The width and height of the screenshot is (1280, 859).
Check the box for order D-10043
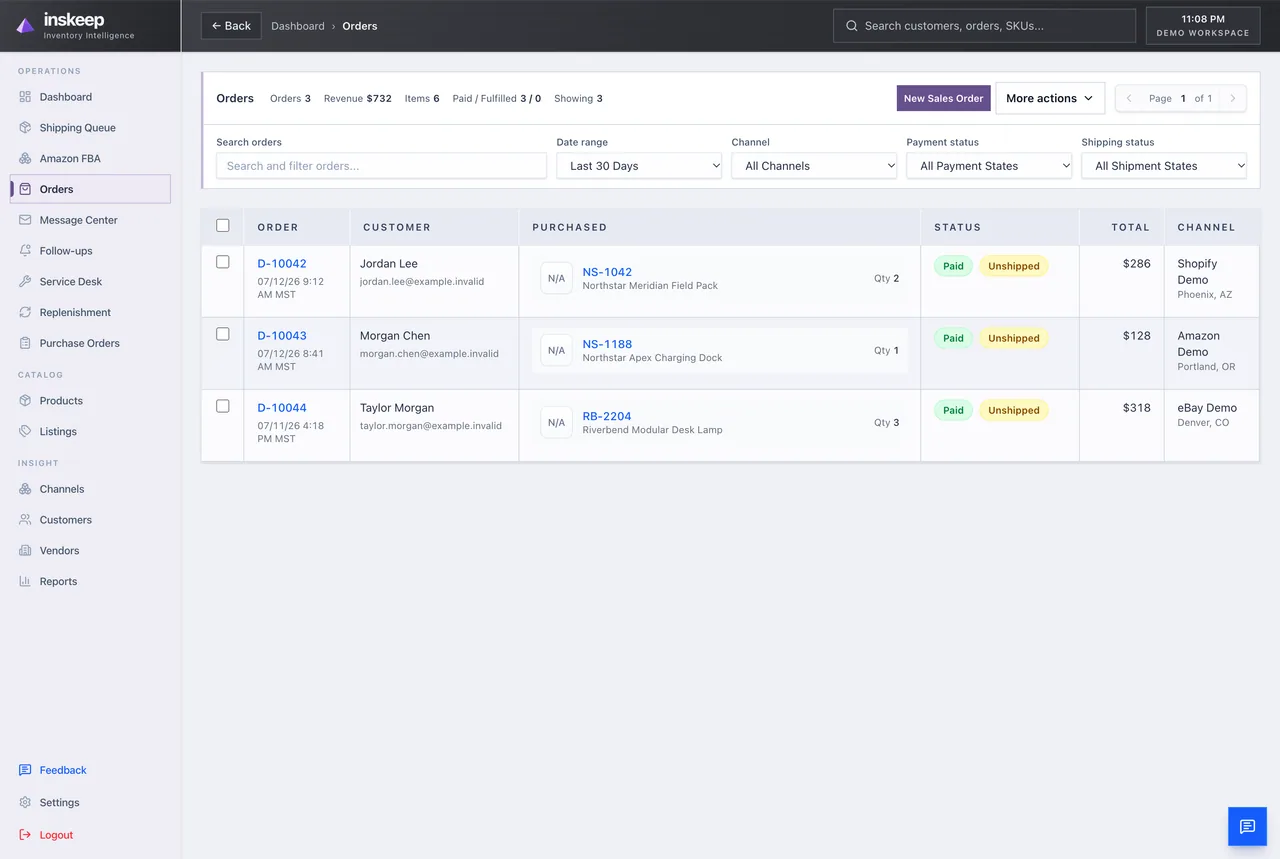tap(223, 334)
